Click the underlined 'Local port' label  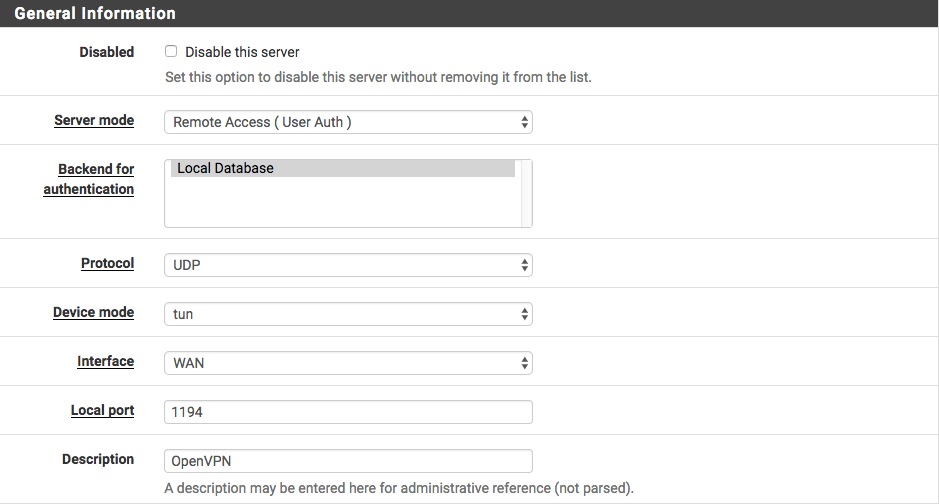102,410
